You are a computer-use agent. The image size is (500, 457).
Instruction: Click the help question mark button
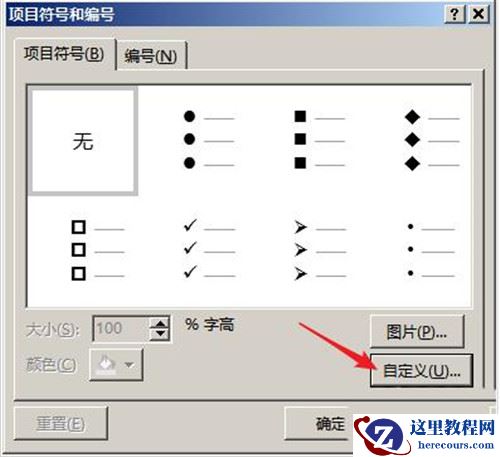click(x=454, y=14)
